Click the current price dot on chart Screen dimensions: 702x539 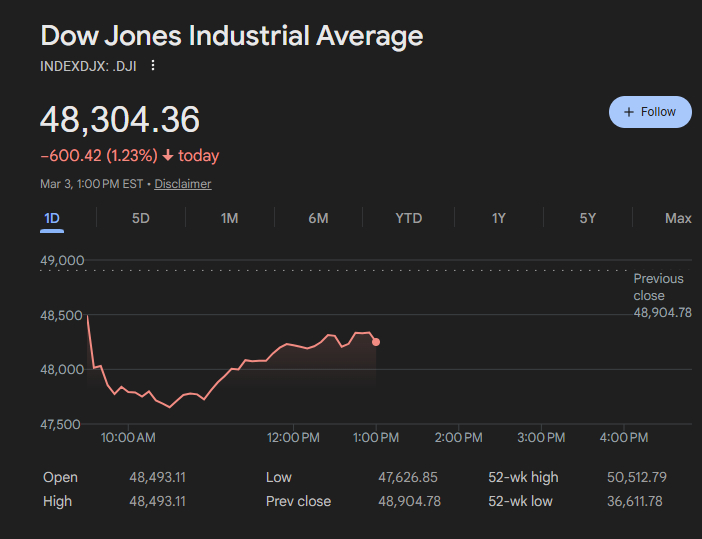click(x=376, y=342)
